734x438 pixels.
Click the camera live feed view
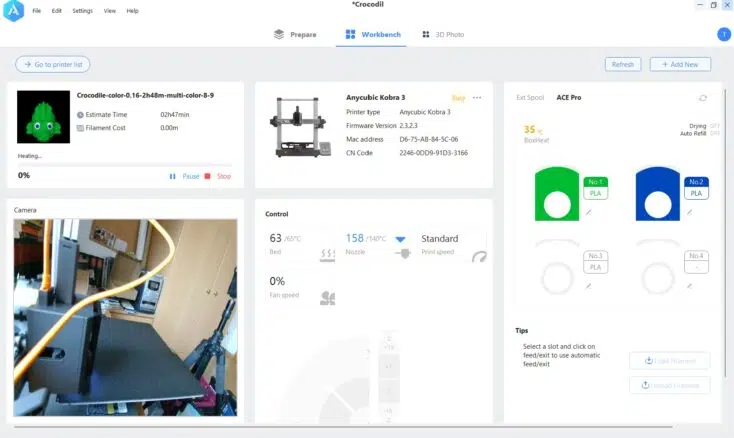[x=125, y=318]
